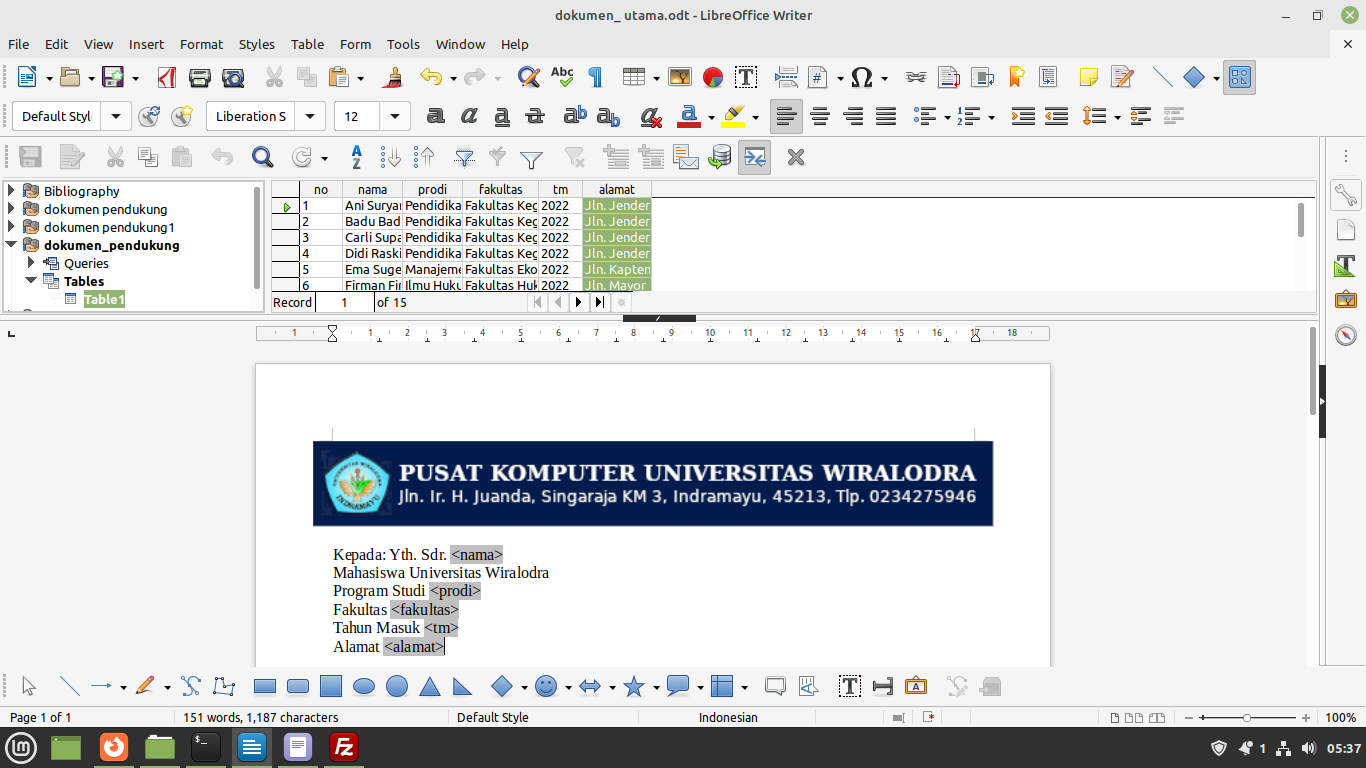This screenshot has height=768, width=1366.
Task: Open the Insert menu
Action: point(146,44)
